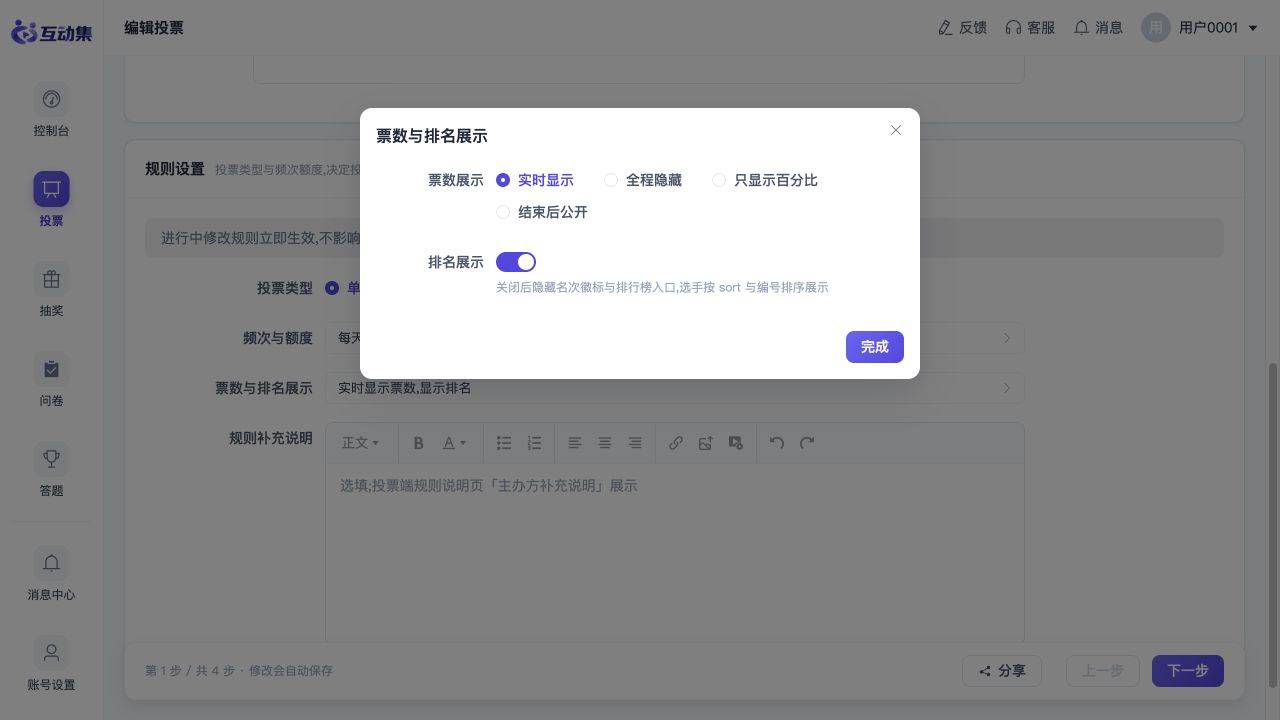Align editor text to the left
Image resolution: width=1280 pixels, height=720 pixels.
point(575,443)
